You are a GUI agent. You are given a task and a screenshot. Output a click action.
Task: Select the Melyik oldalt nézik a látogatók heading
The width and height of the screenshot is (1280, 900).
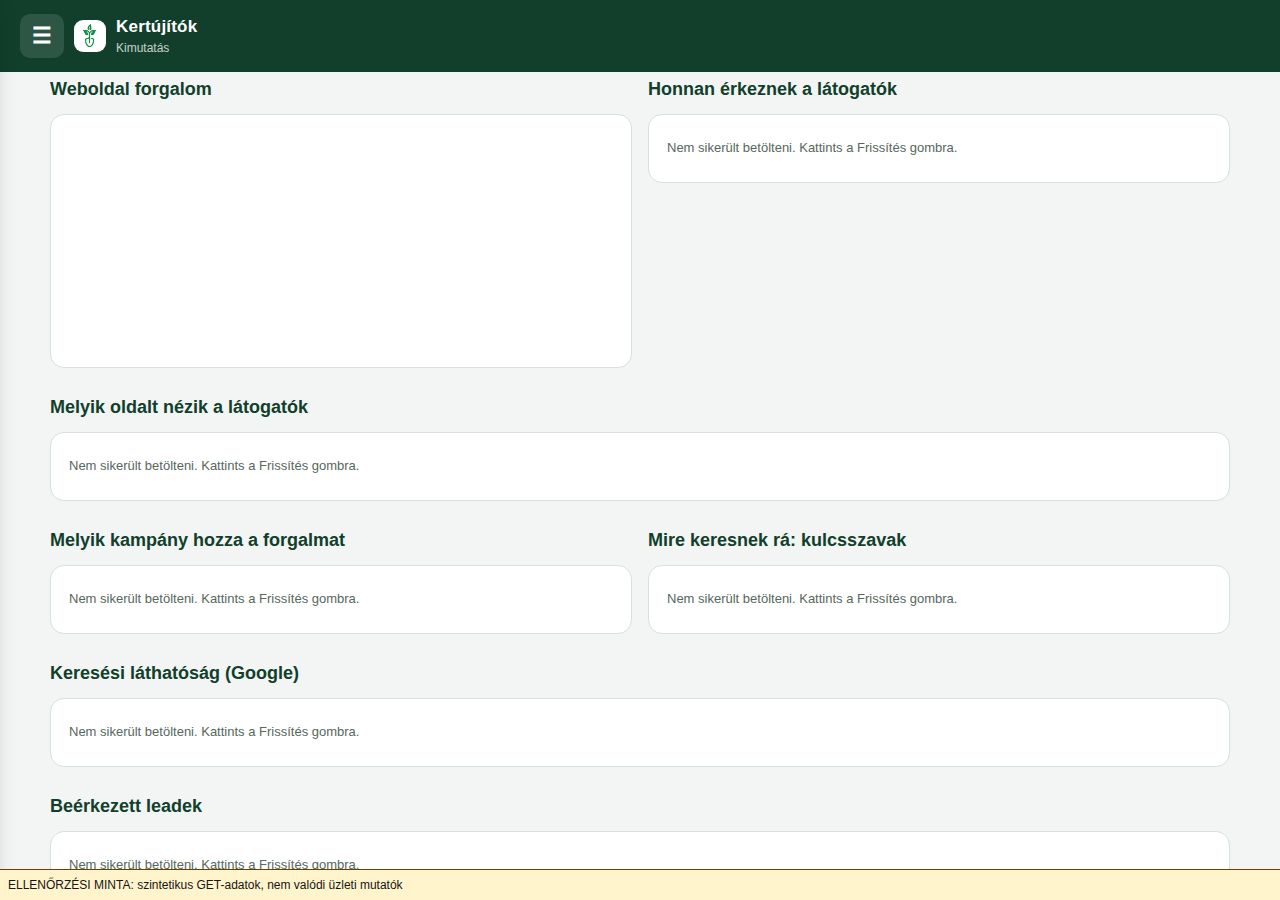[179, 407]
